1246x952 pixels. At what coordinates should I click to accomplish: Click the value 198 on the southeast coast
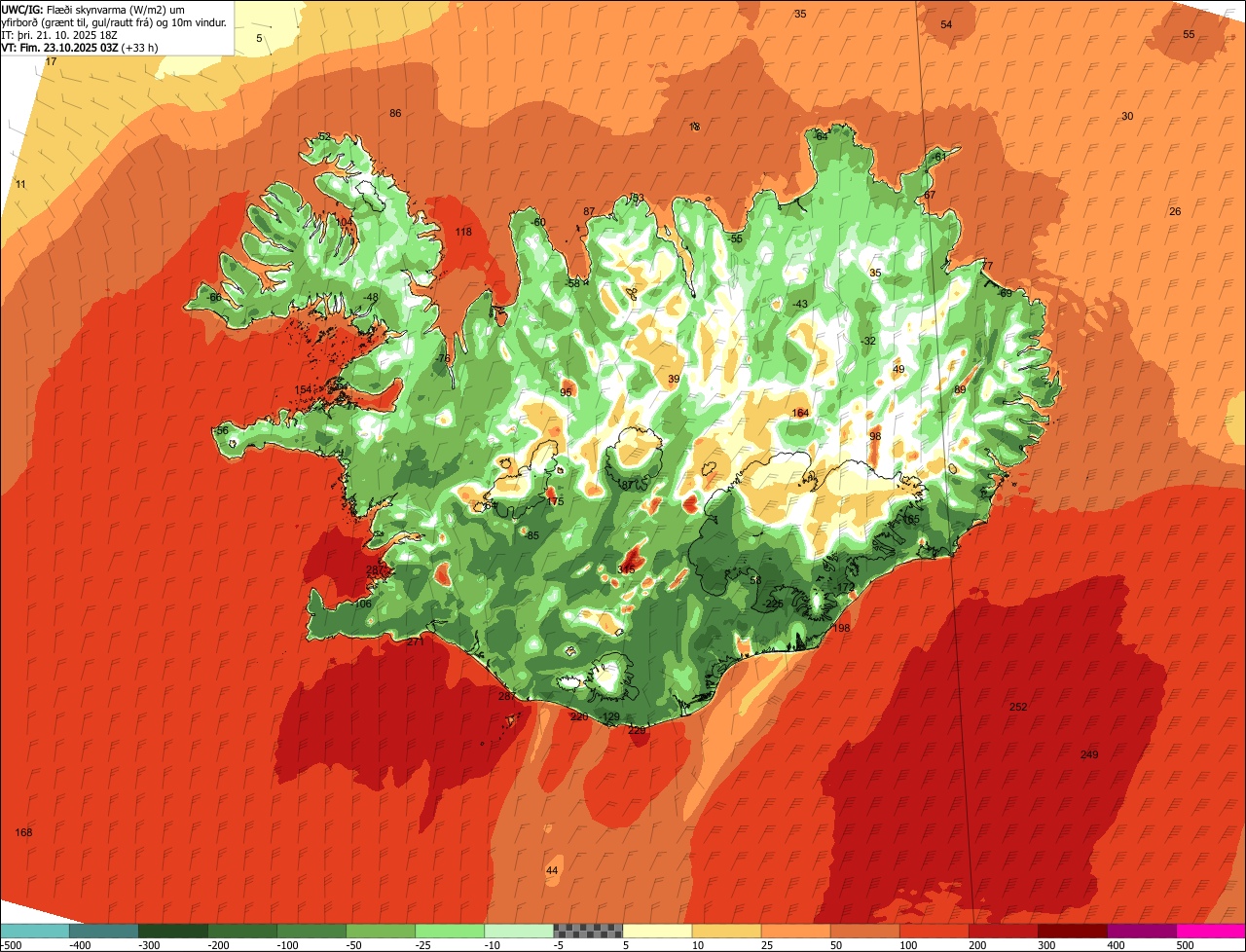[x=842, y=628]
